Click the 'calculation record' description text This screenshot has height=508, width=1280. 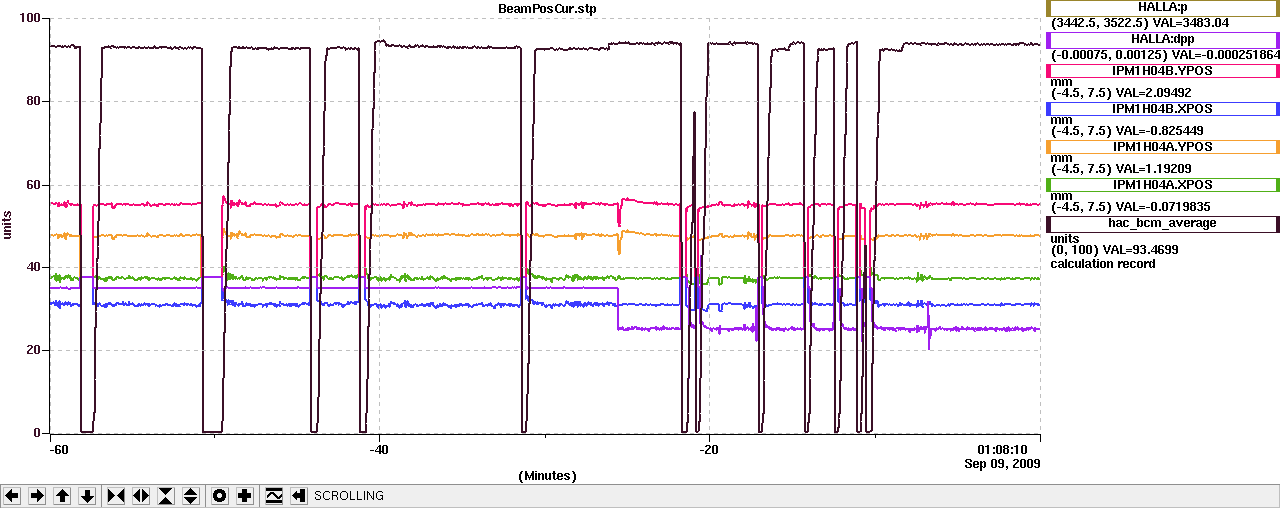point(1103,264)
